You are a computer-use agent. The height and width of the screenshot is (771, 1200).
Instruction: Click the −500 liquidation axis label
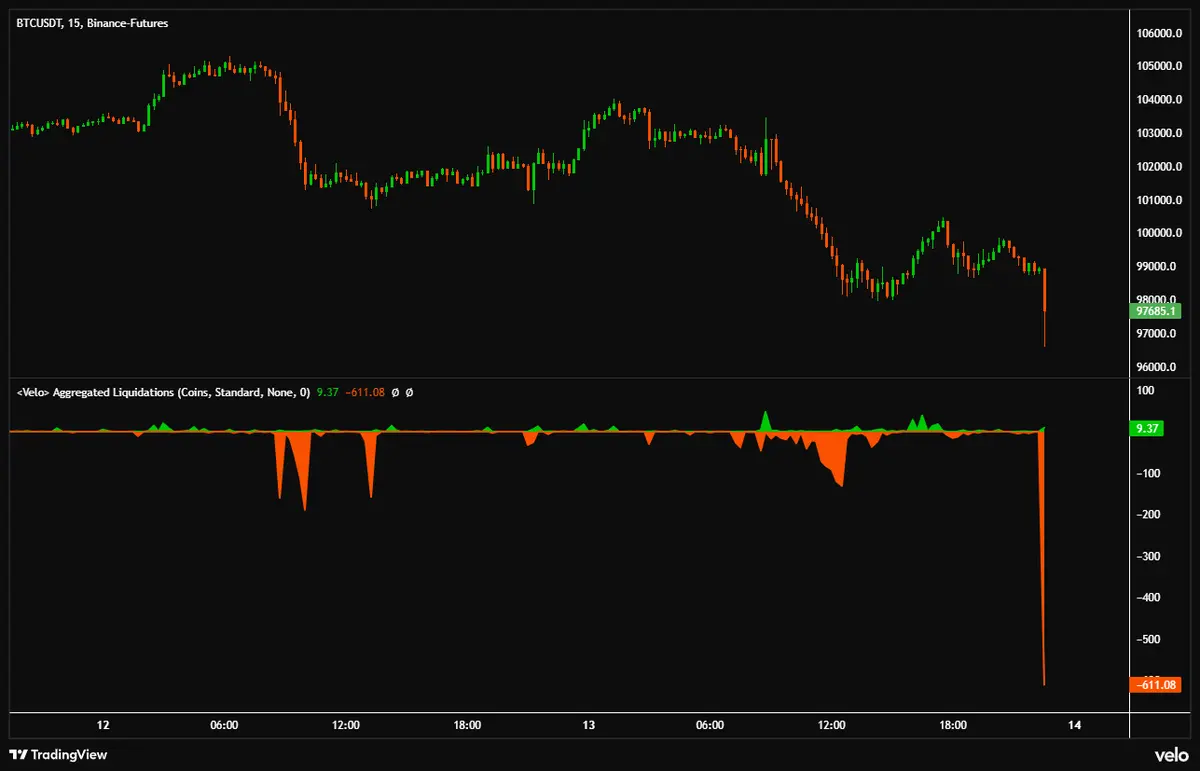coord(1148,639)
